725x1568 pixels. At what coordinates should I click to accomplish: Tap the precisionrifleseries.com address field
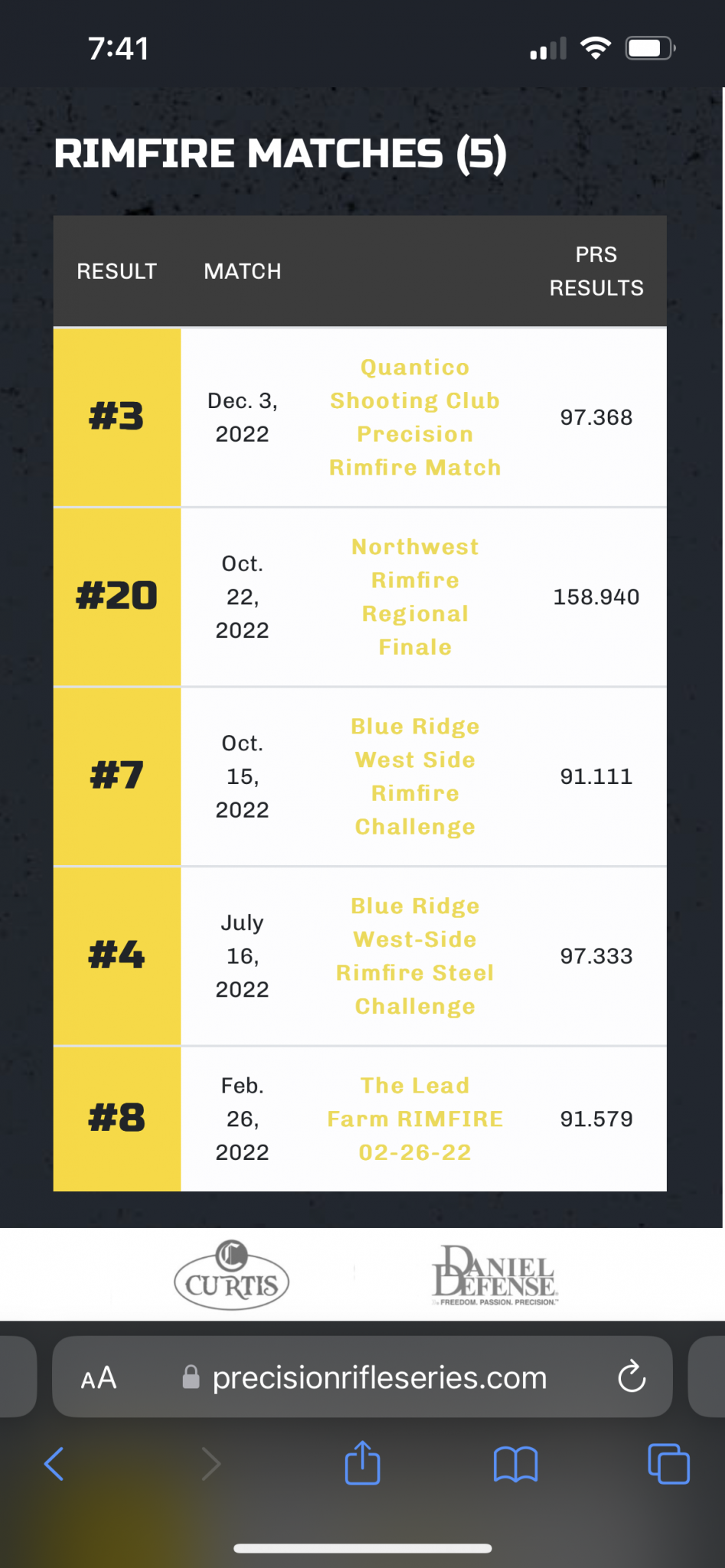coord(379,1377)
